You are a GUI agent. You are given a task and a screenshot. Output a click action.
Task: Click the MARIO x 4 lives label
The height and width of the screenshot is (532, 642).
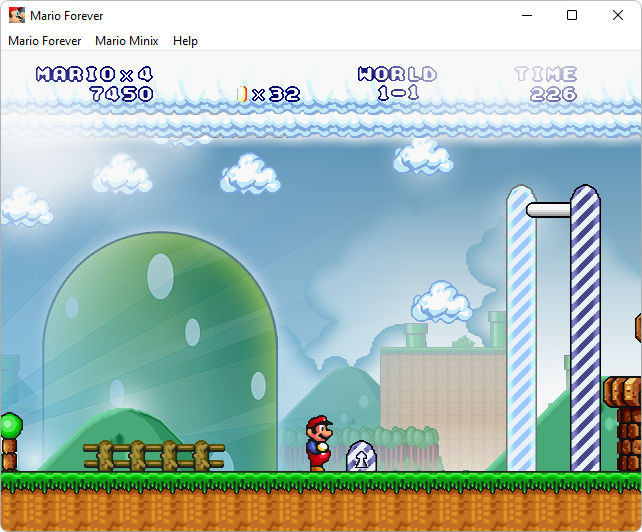[94, 74]
